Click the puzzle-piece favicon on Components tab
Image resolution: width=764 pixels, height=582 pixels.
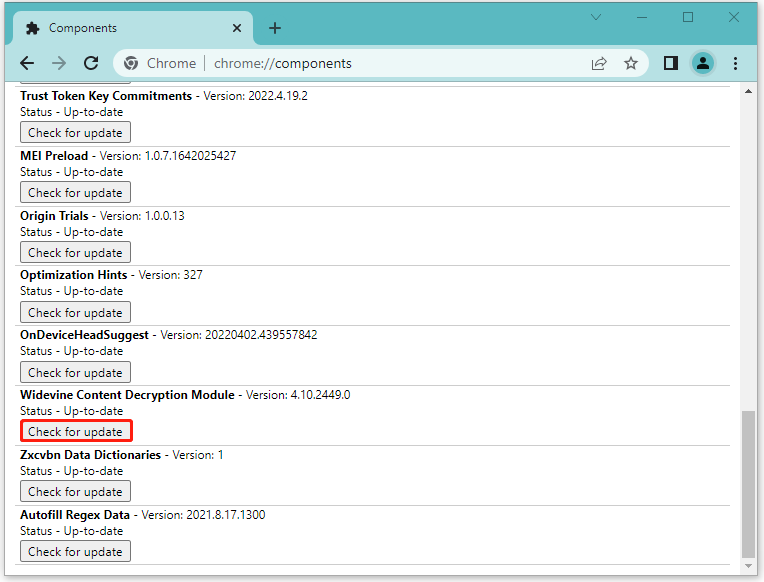coord(33,28)
